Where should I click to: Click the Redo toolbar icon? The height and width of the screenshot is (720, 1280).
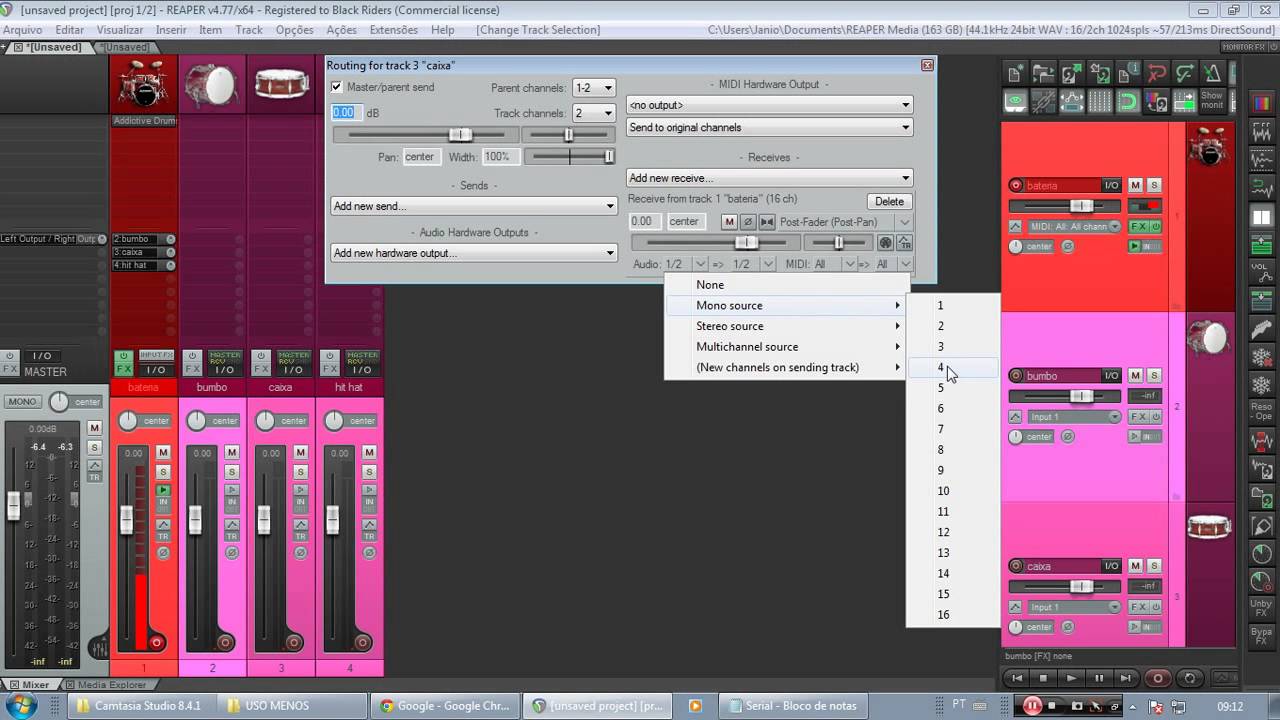[1185, 74]
